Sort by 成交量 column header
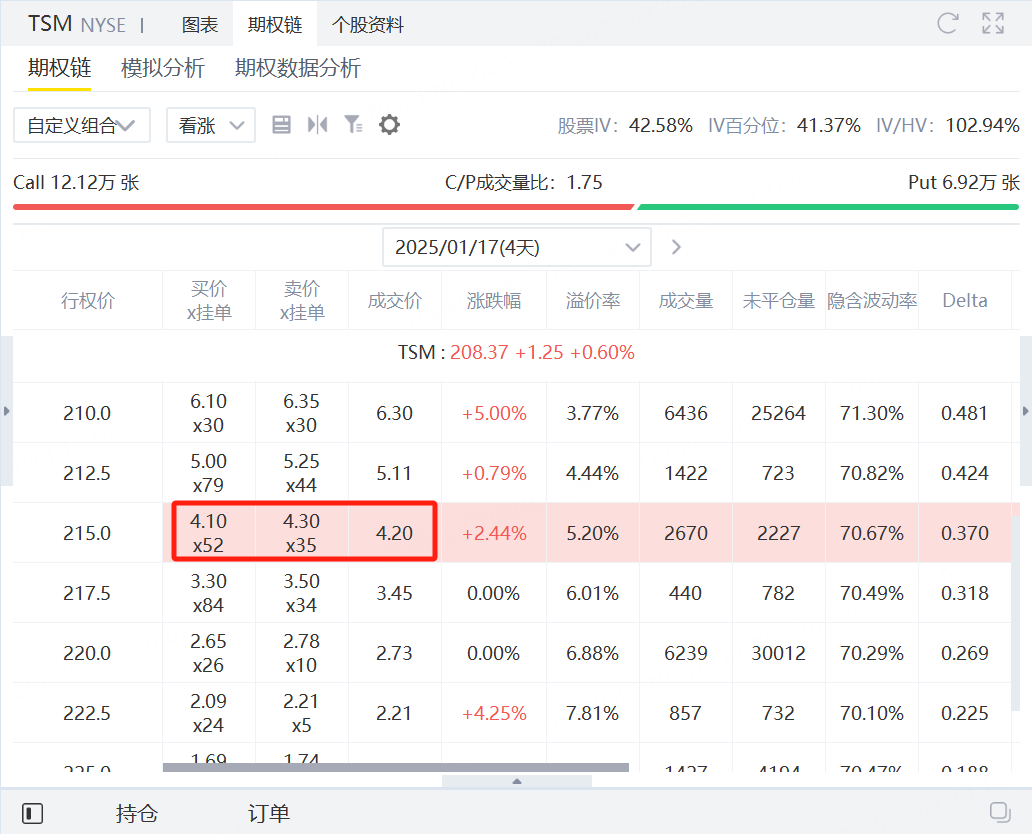 [686, 301]
